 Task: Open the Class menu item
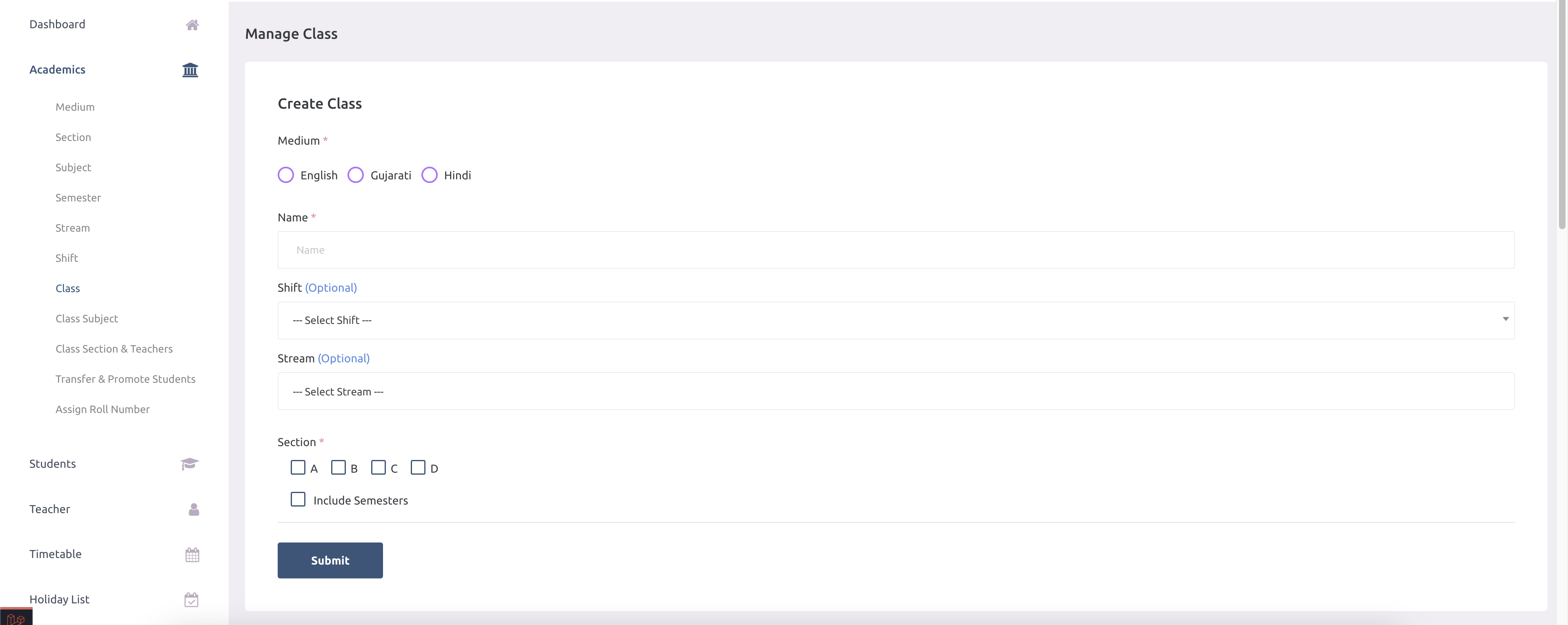[67, 288]
